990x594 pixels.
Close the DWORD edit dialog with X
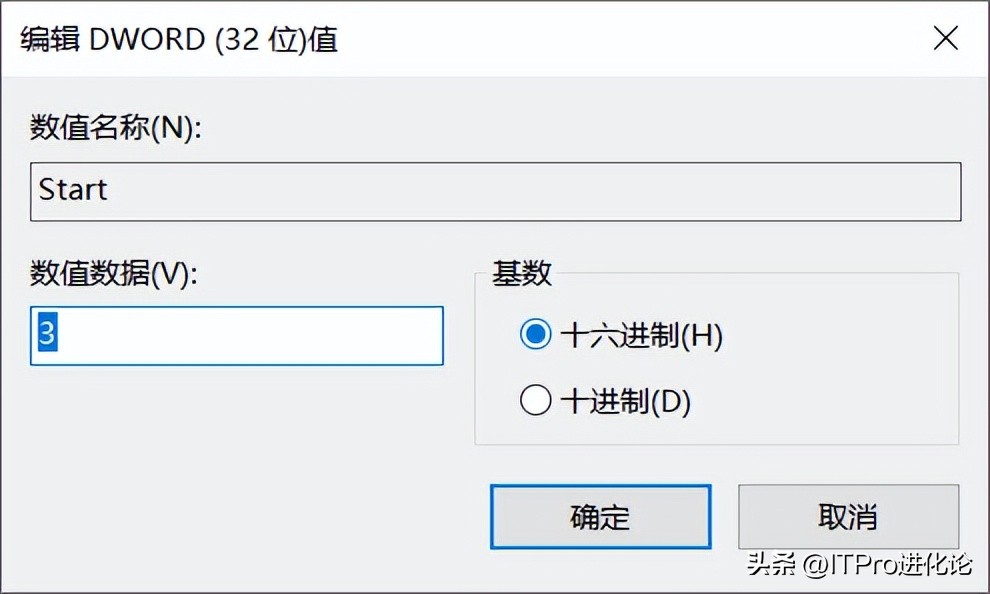pos(945,38)
